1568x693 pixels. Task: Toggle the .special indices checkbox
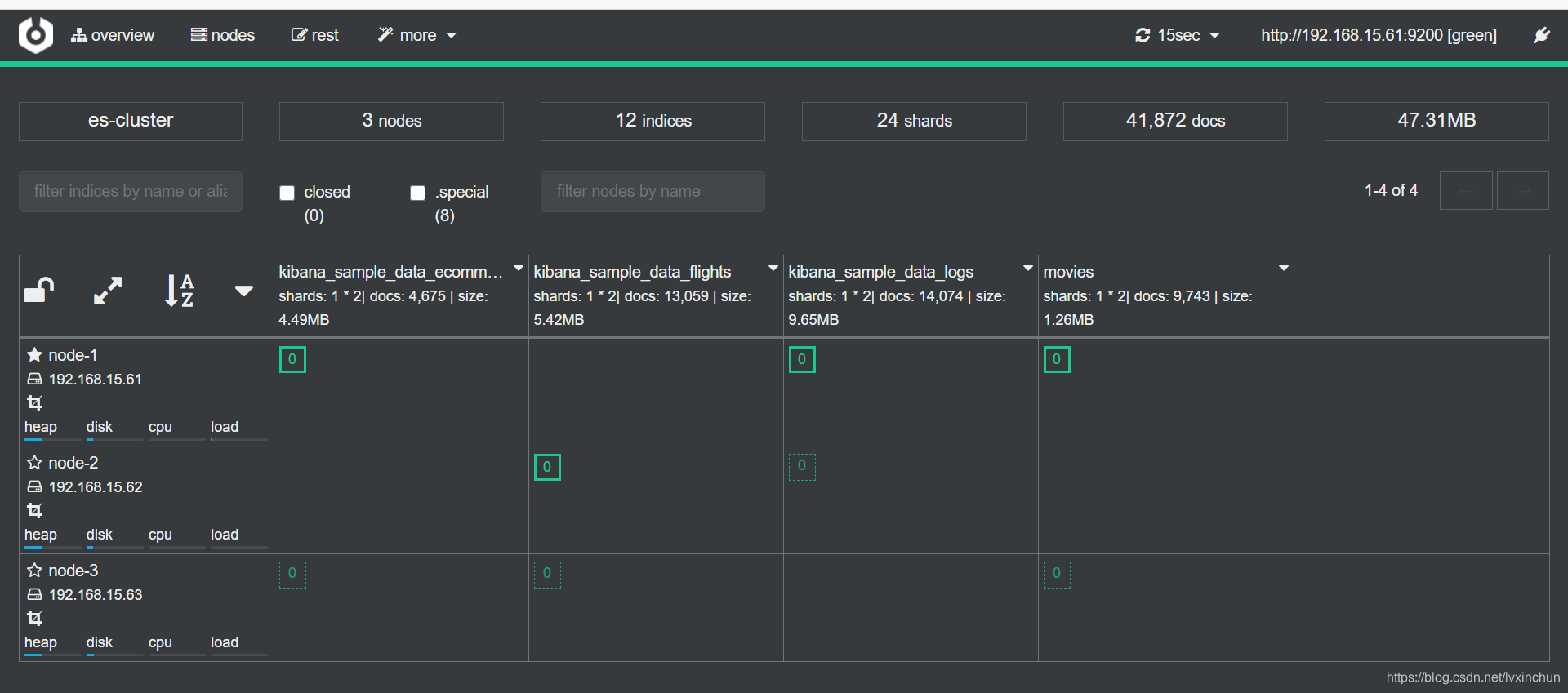click(417, 193)
